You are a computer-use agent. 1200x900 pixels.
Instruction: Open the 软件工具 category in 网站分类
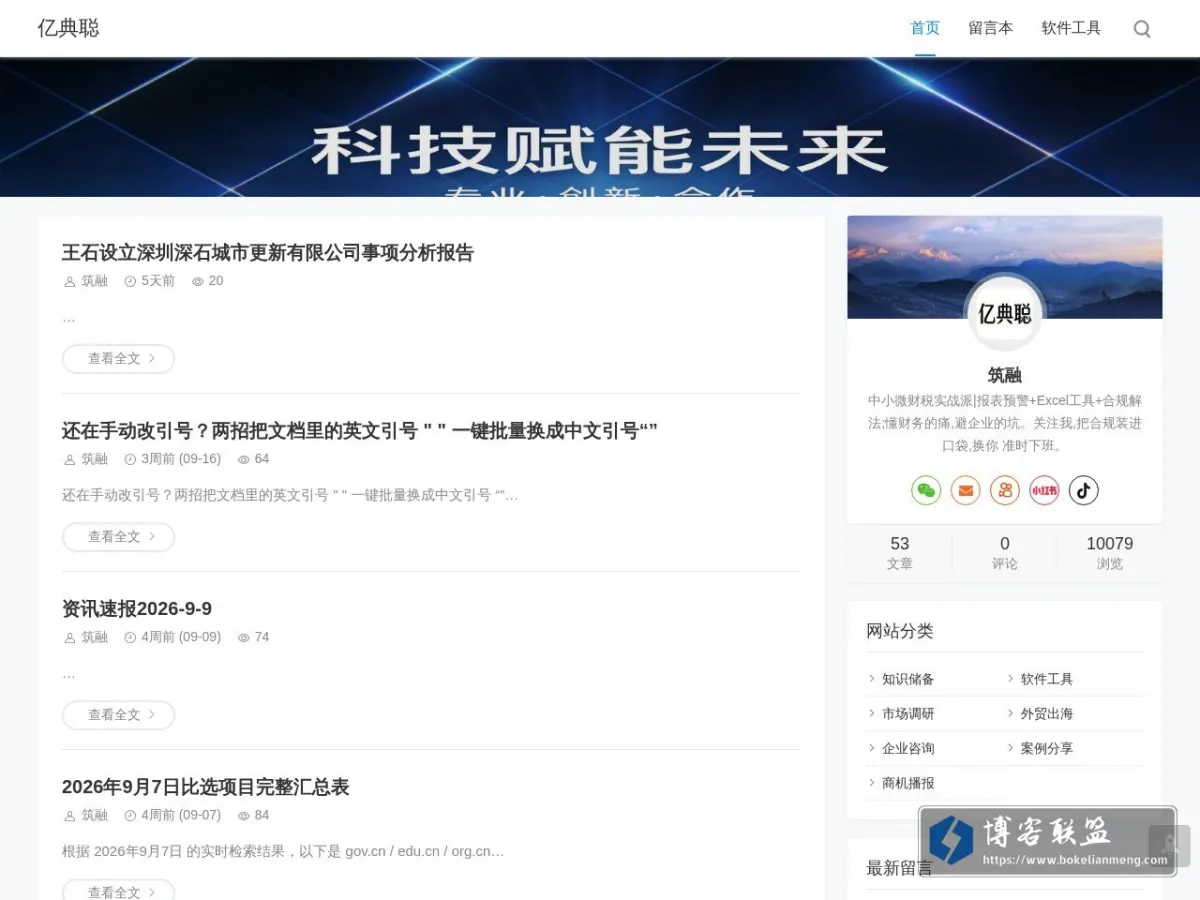[x=1046, y=679]
